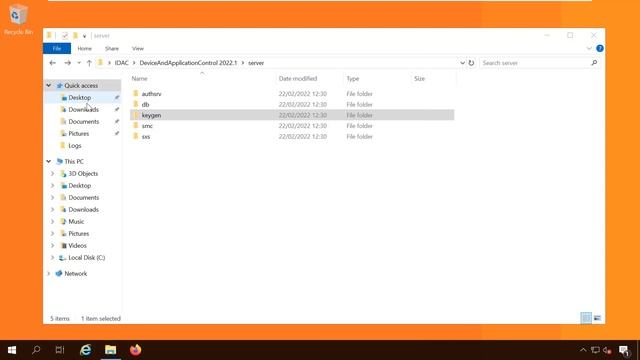This screenshot has height=360, width=640.
Task: Open the Customize Quick Access Toolbar dropdown
Action: click(x=84, y=36)
